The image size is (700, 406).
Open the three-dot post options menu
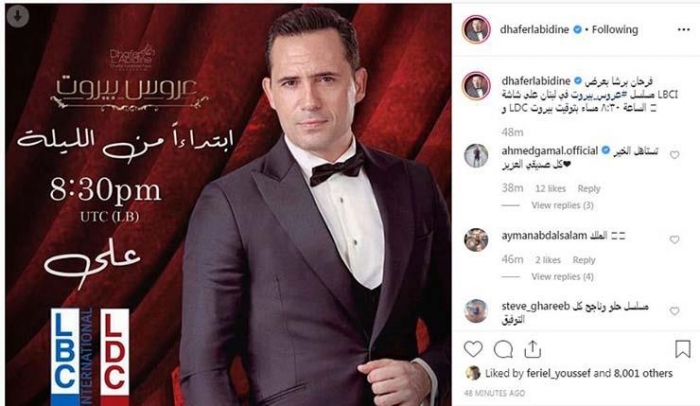683,29
